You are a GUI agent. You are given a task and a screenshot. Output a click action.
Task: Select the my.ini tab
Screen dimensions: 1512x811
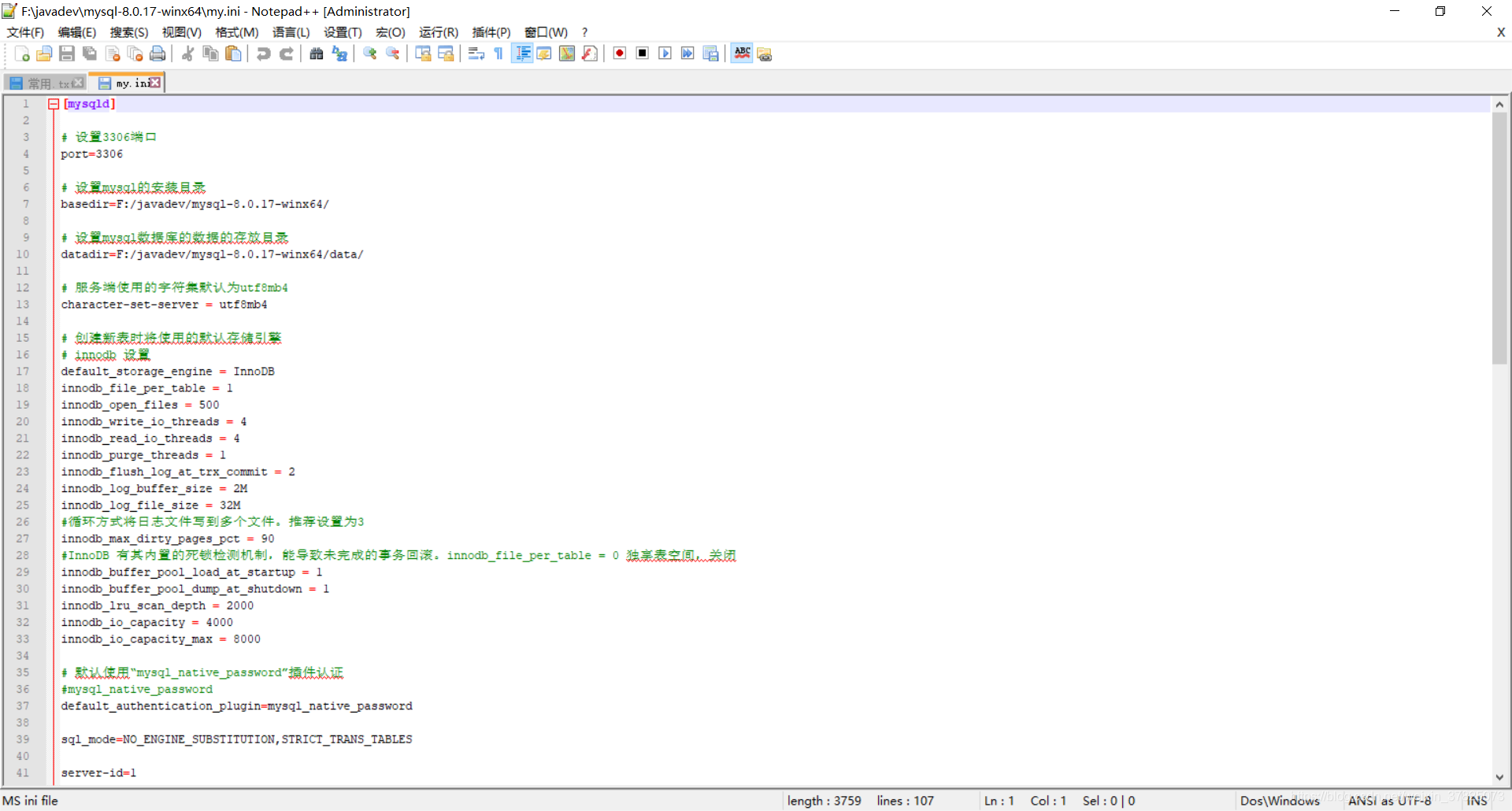[x=124, y=83]
